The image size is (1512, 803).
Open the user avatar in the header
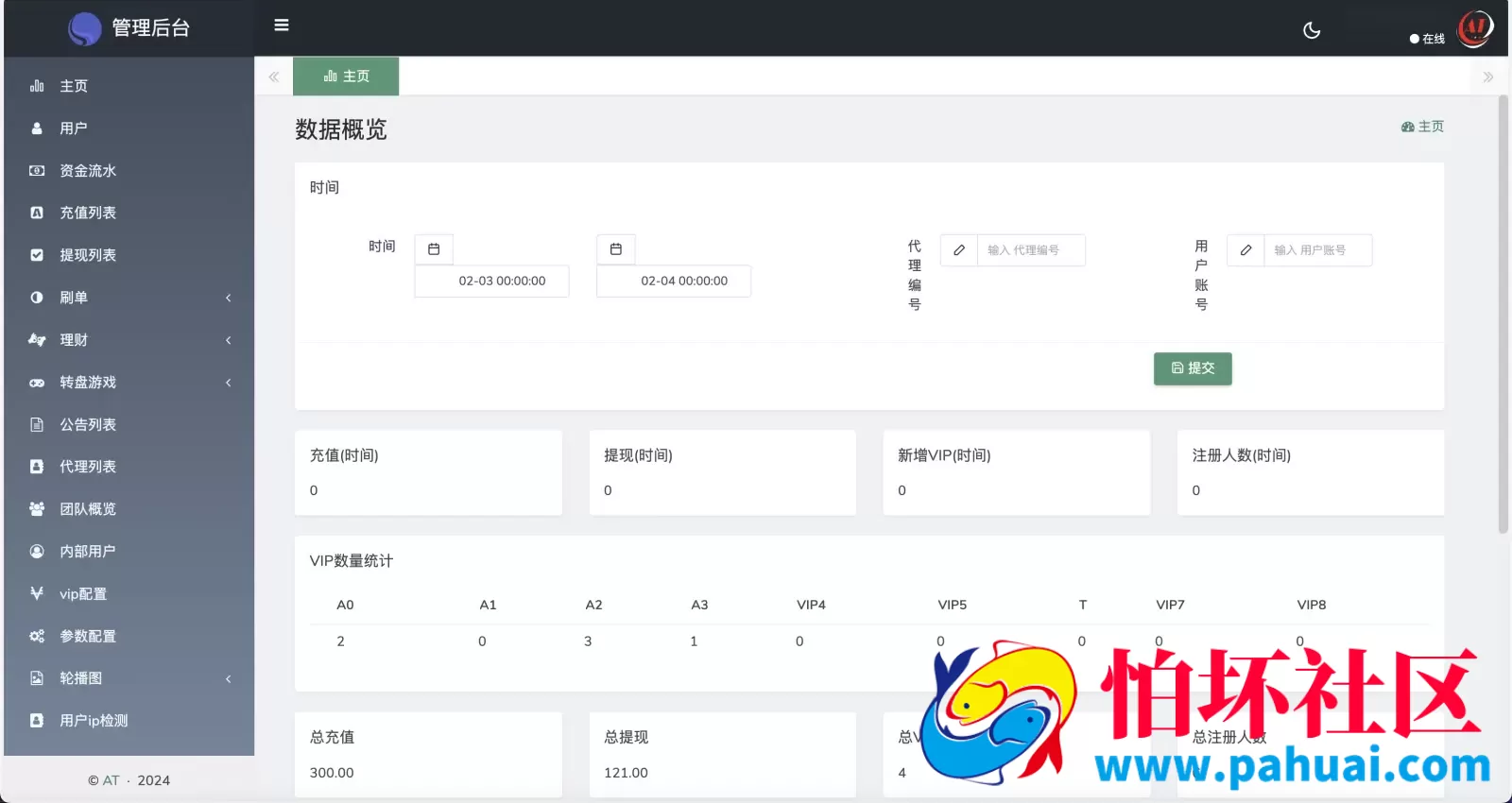(1475, 28)
